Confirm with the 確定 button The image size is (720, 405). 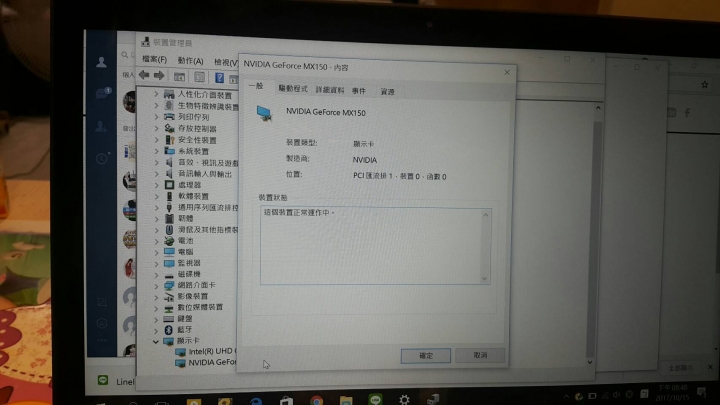click(426, 355)
